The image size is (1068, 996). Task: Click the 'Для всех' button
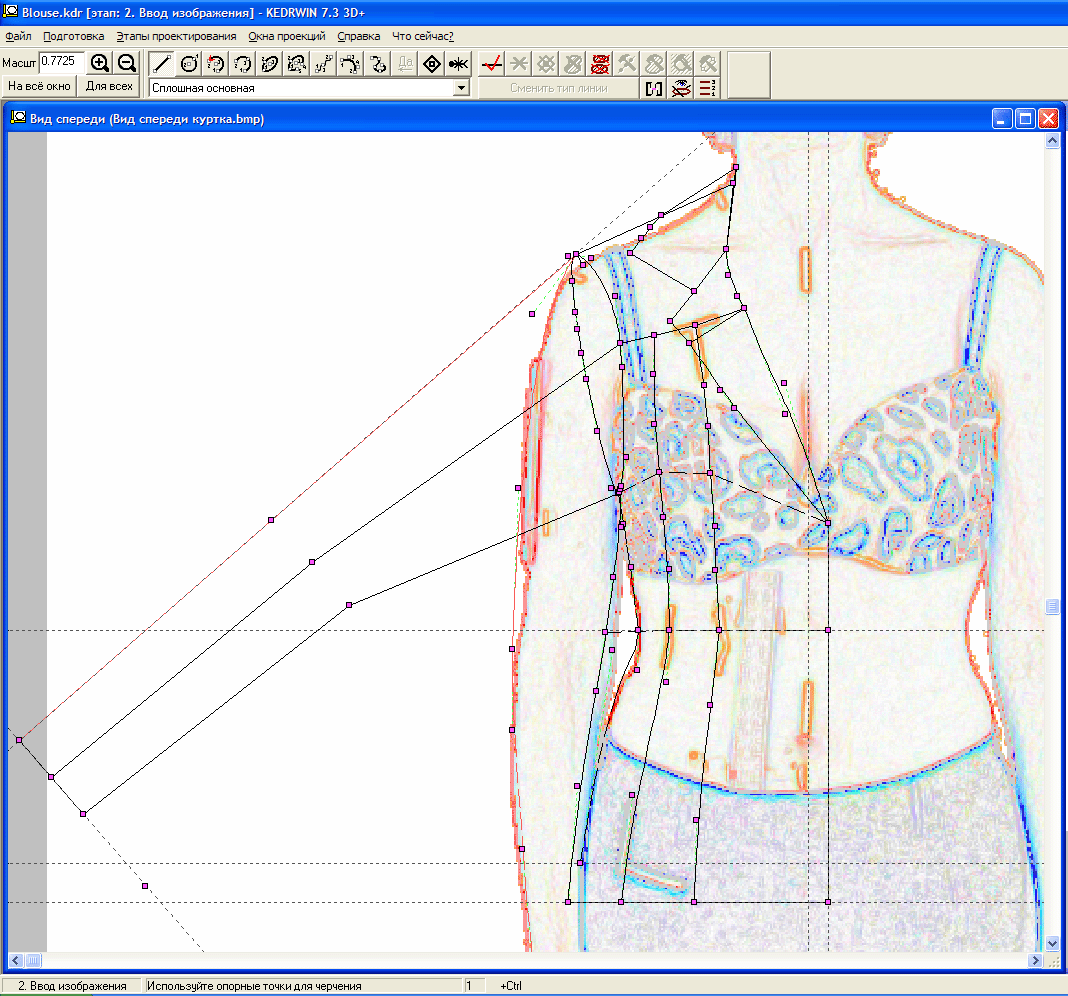pyautogui.click(x=109, y=86)
